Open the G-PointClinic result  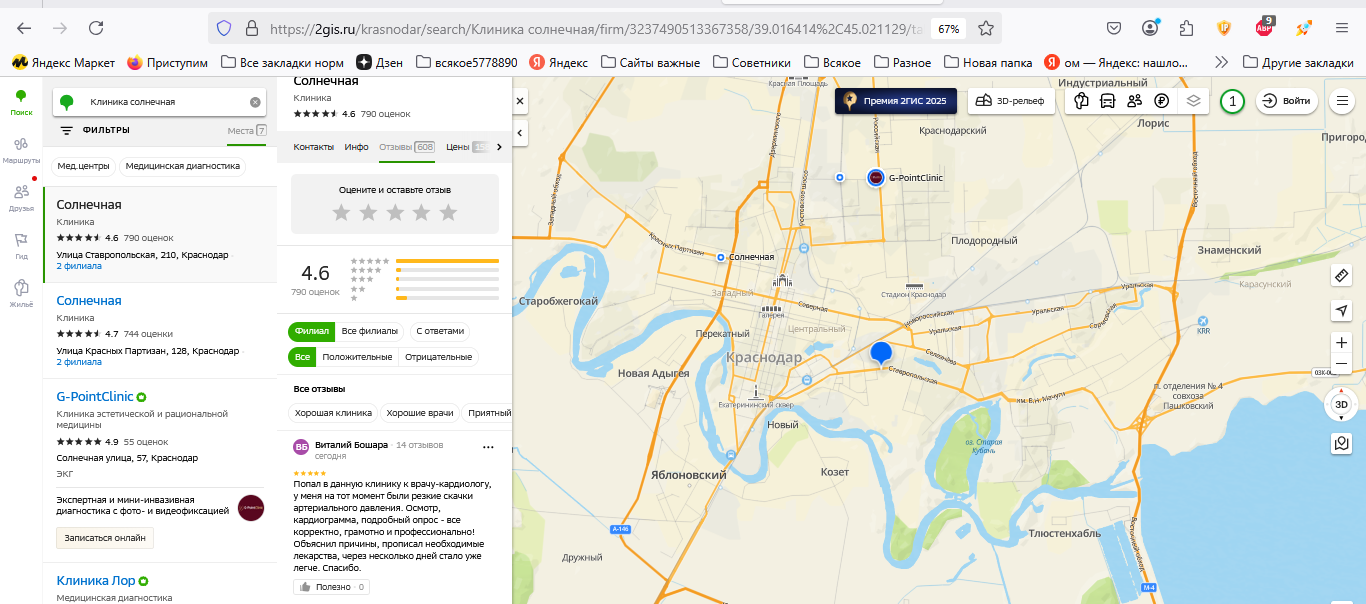(x=95, y=397)
